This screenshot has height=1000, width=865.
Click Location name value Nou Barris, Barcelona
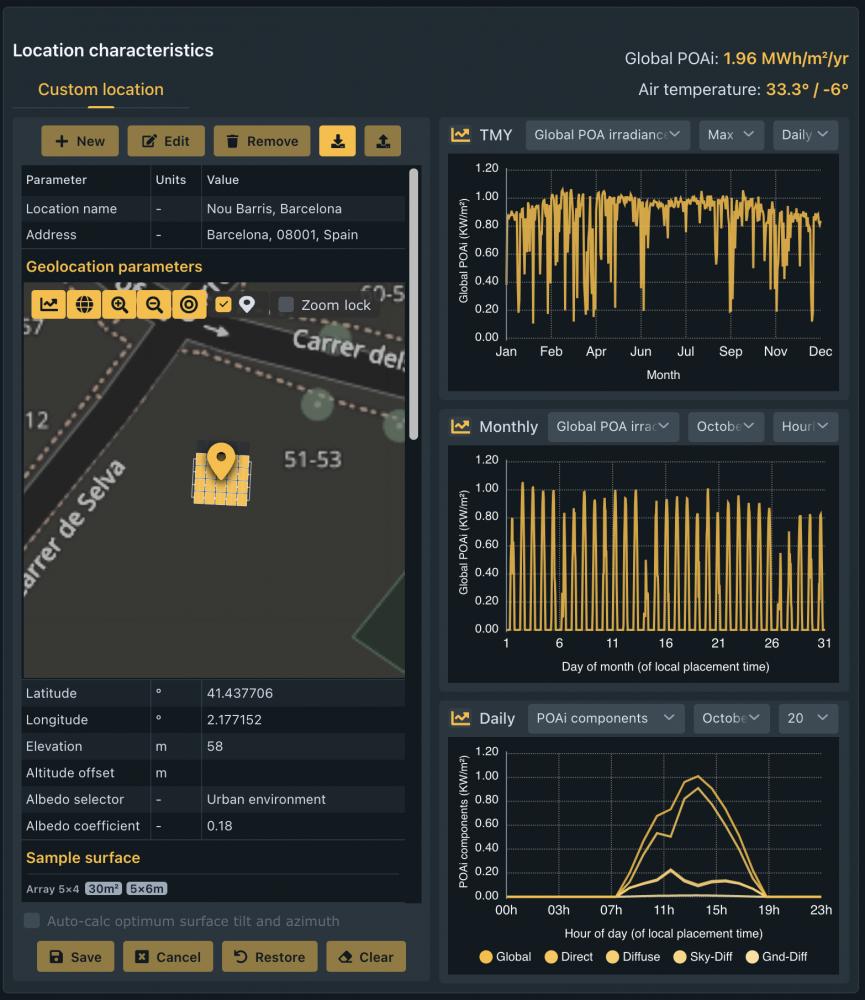(274, 209)
